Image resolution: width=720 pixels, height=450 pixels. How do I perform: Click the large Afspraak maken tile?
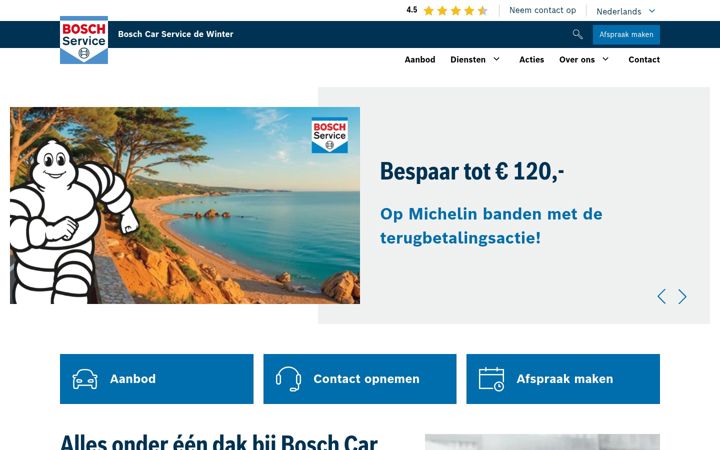point(563,379)
